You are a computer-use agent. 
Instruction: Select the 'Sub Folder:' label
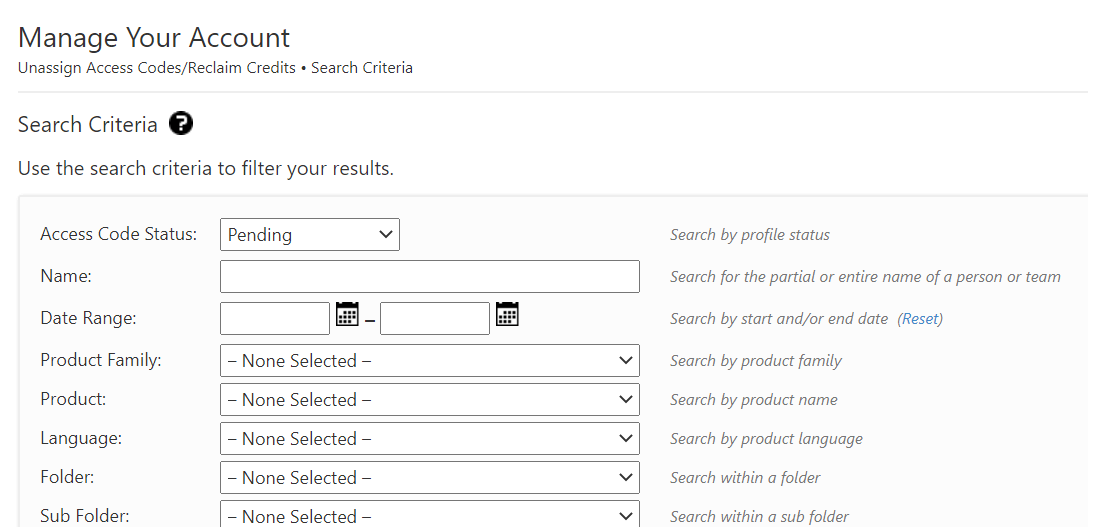[85, 516]
